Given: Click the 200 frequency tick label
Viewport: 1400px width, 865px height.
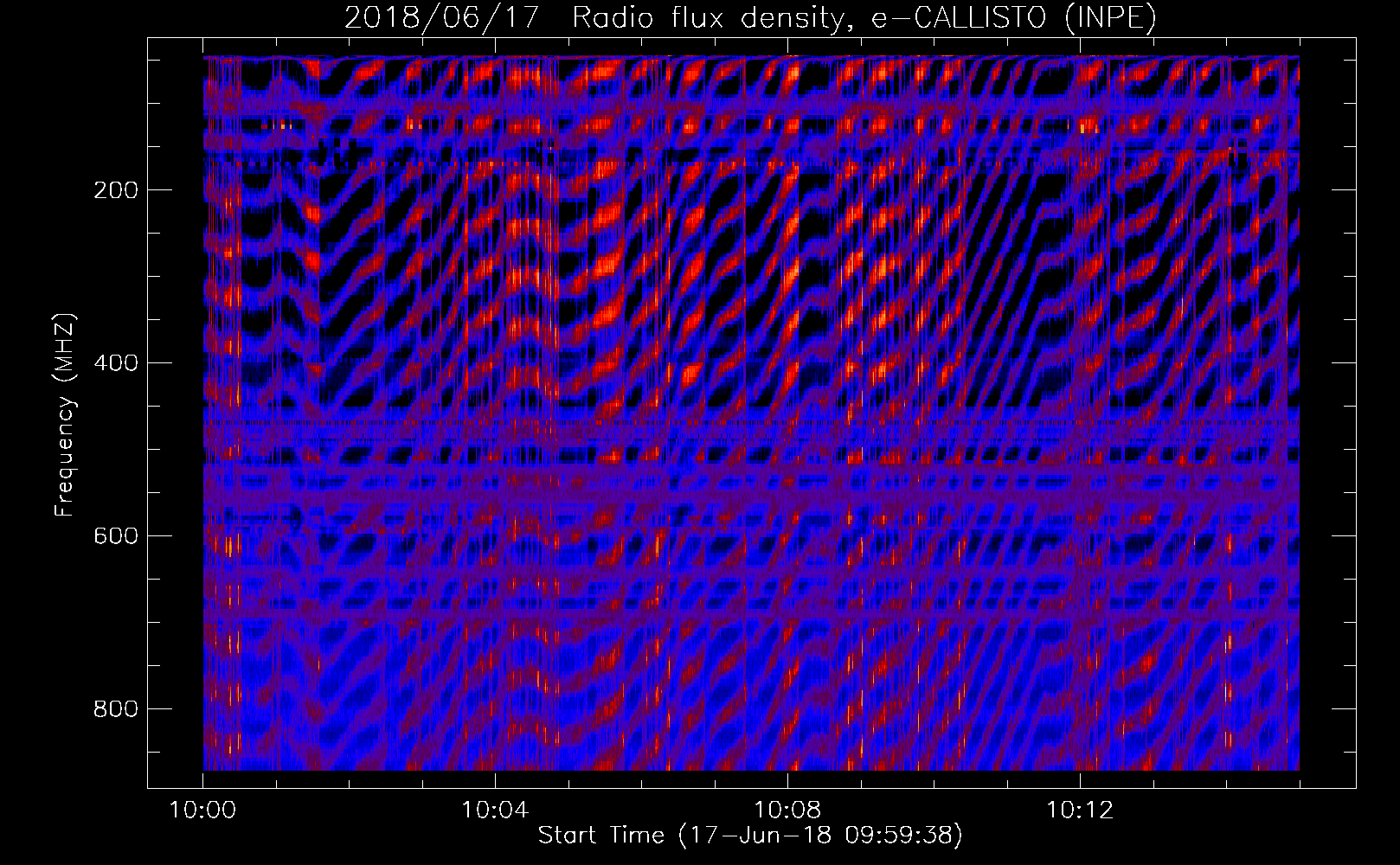Looking at the screenshot, I should click(116, 190).
